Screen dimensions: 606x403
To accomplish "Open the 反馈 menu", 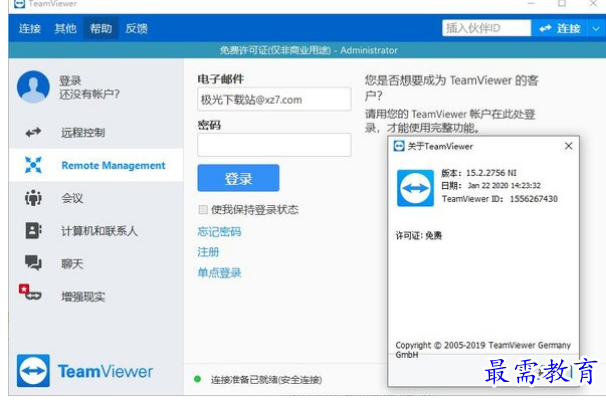I will click(136, 28).
